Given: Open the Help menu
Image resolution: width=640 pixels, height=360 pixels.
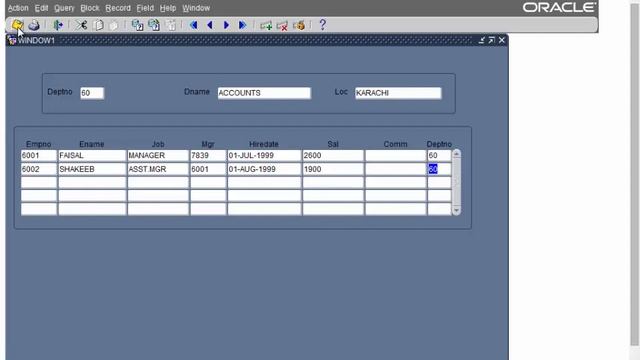Looking at the screenshot, I should [x=168, y=8].
